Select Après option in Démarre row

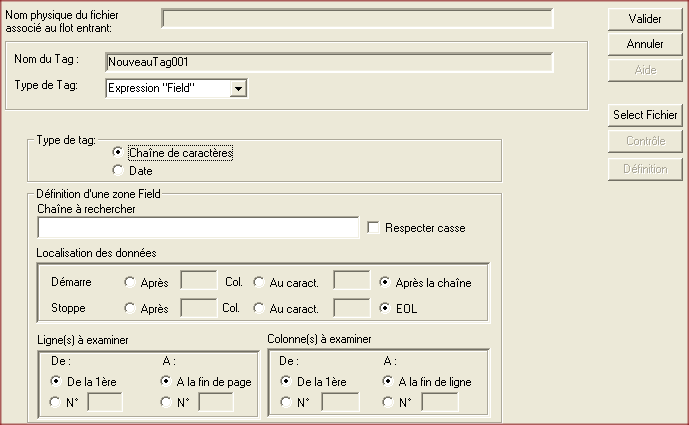(130, 283)
